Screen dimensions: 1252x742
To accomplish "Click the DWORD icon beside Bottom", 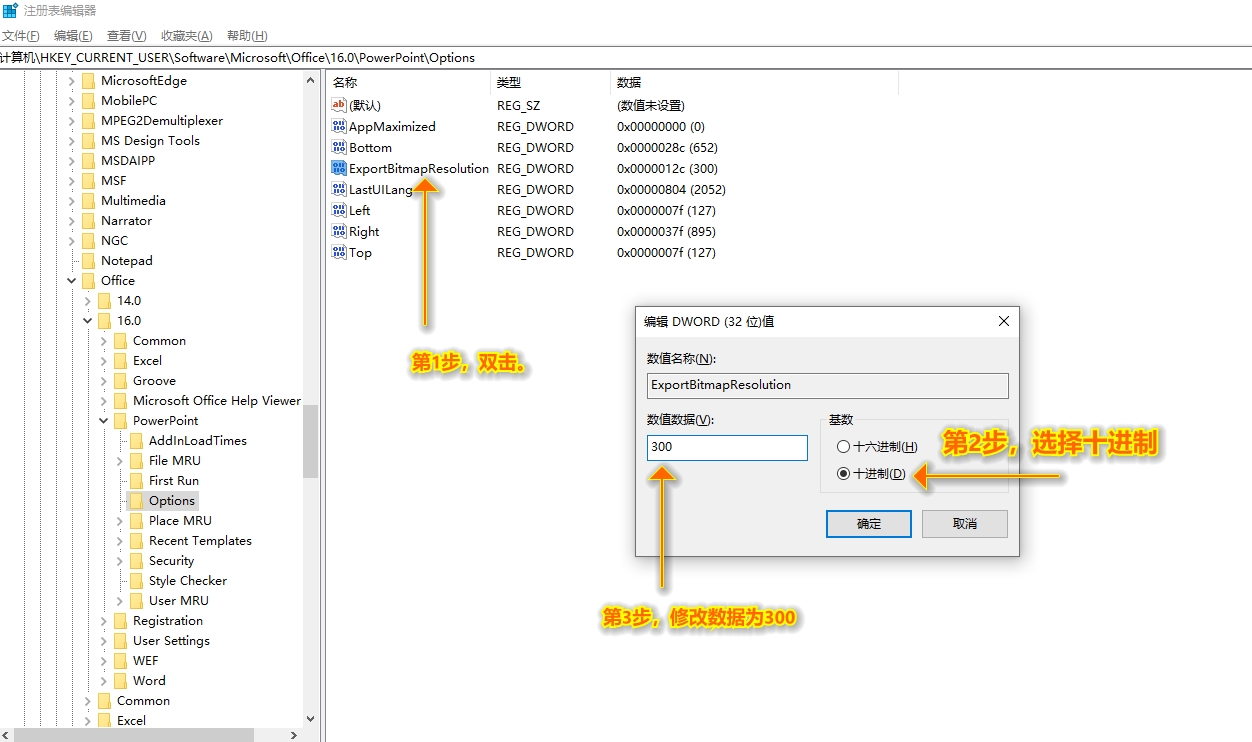I will (339, 147).
